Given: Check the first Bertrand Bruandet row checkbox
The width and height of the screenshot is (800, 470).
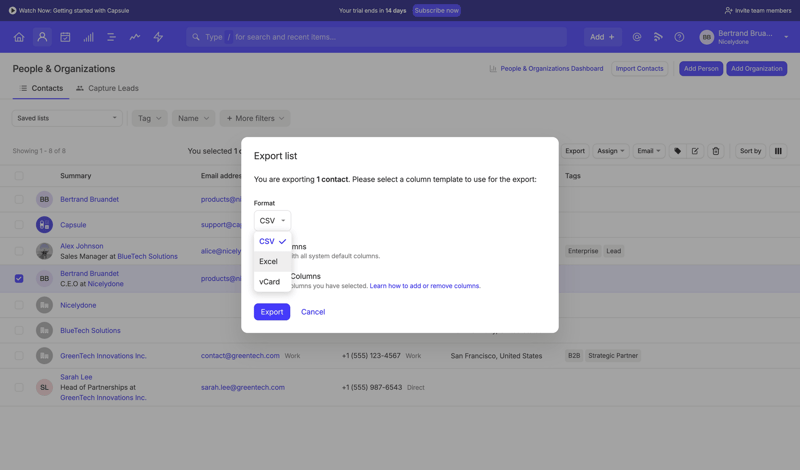Looking at the screenshot, I should coord(19,199).
